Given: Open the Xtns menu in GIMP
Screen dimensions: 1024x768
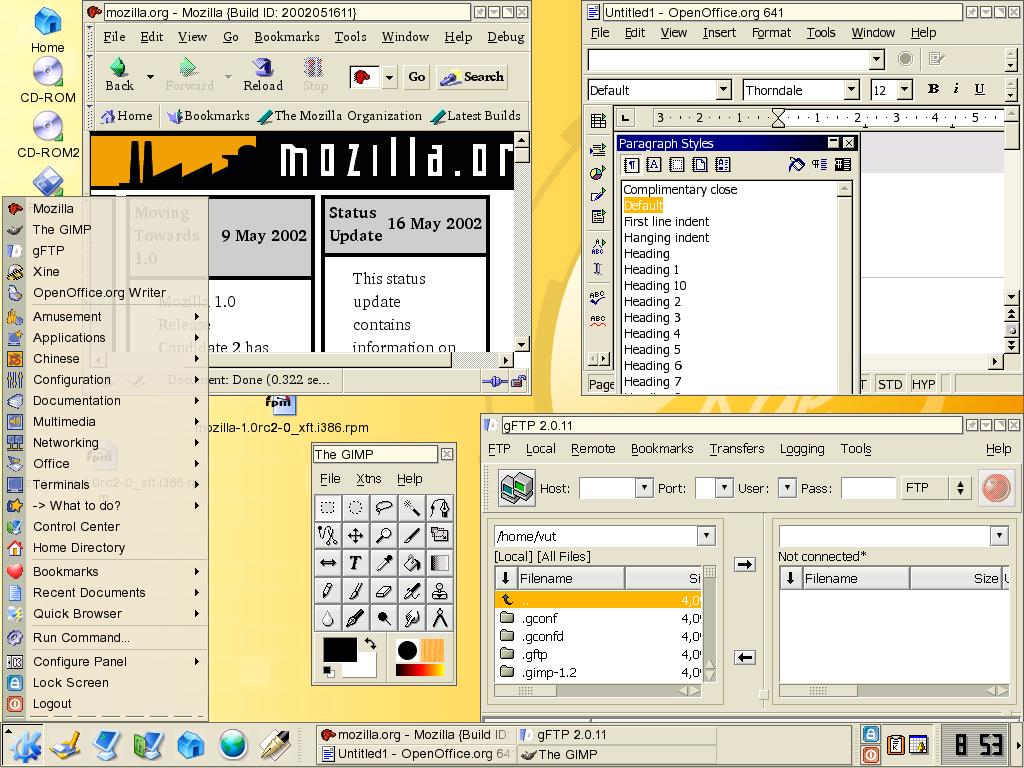Looking at the screenshot, I should (368, 479).
